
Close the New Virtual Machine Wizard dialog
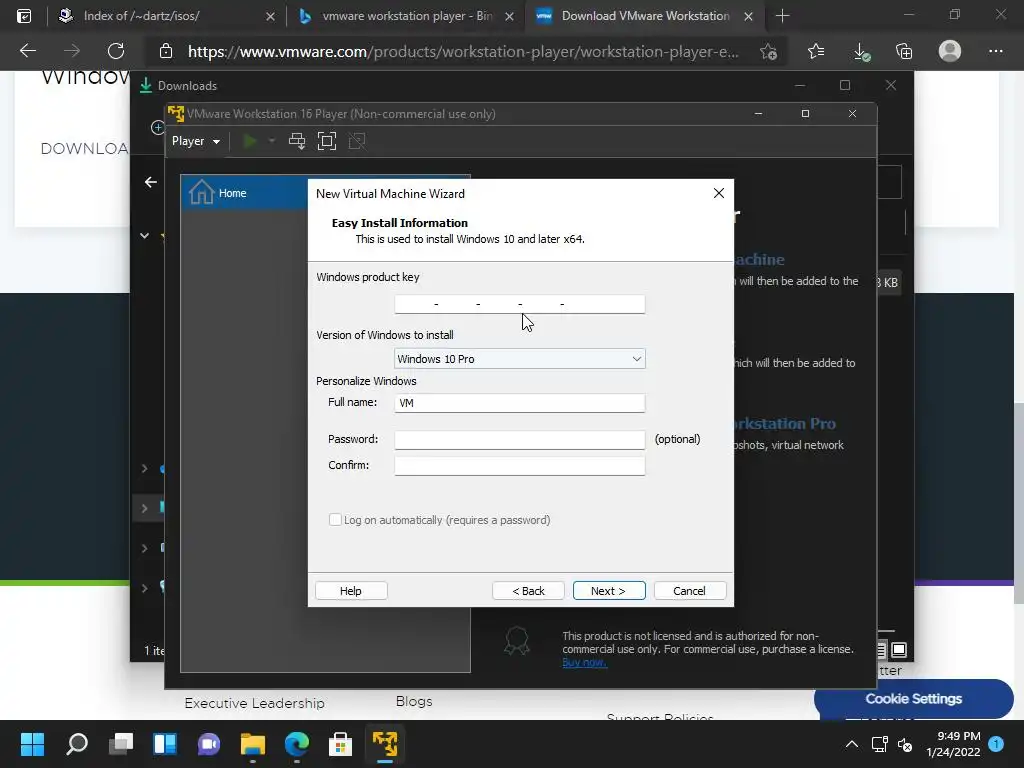[x=718, y=193]
